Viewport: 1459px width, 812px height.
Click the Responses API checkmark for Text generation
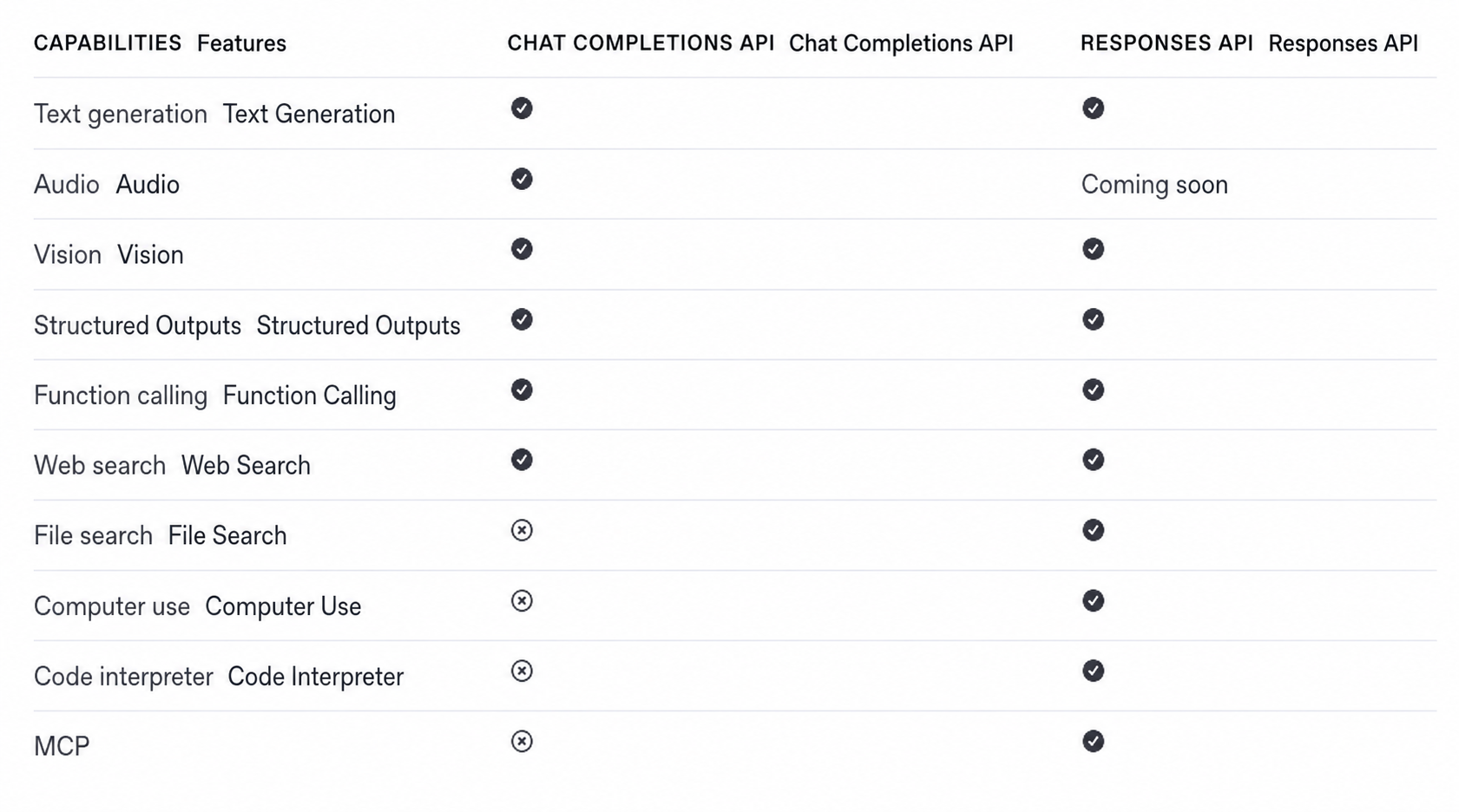point(1093,108)
